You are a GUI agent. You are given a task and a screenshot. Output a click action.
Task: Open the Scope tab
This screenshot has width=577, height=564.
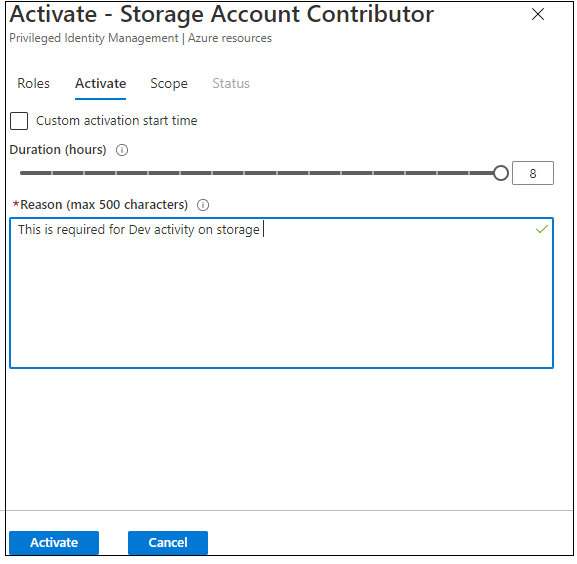click(x=169, y=84)
